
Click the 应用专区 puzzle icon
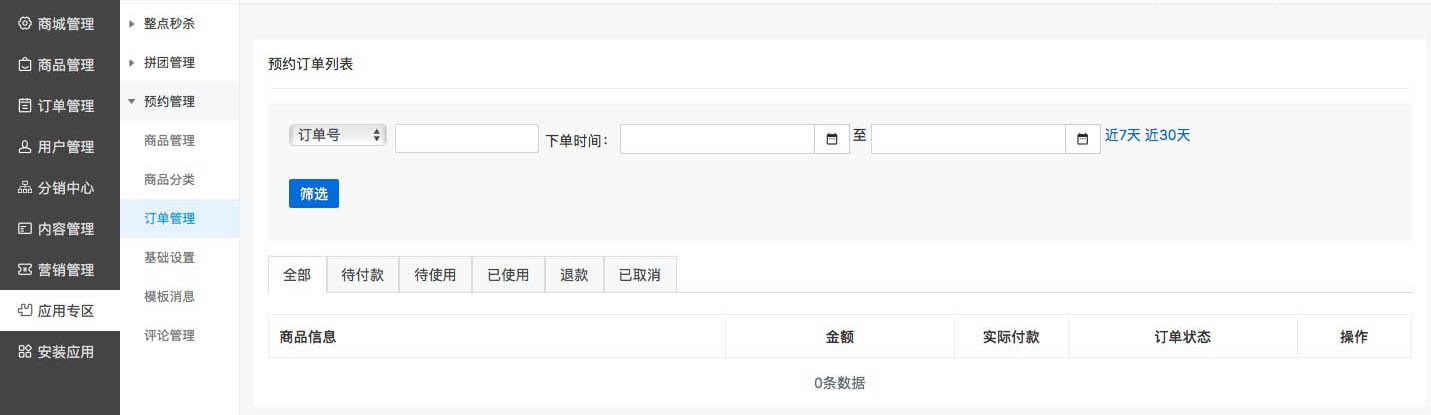[25, 310]
